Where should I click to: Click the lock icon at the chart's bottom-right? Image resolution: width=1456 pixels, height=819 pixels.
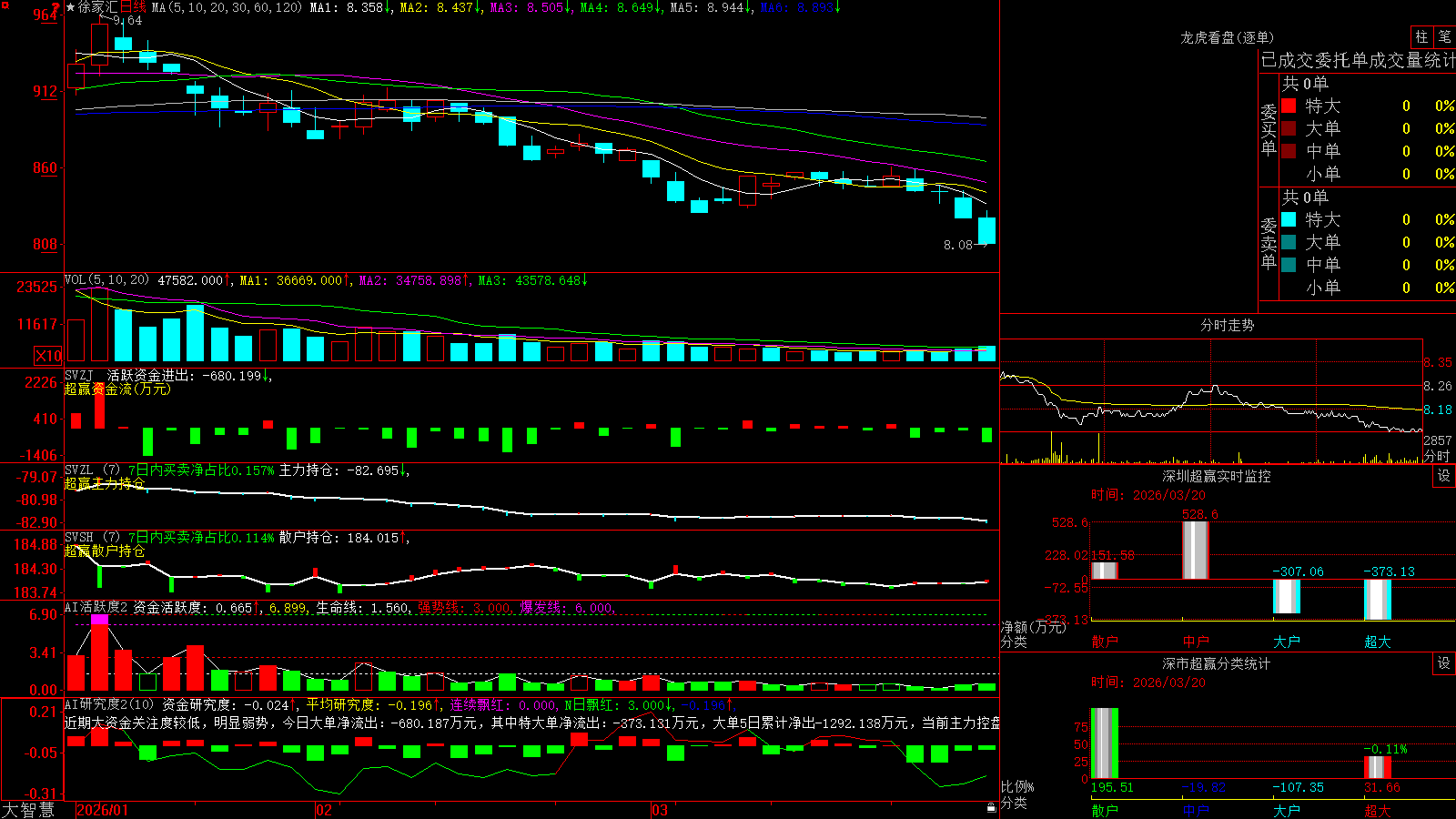(991, 808)
